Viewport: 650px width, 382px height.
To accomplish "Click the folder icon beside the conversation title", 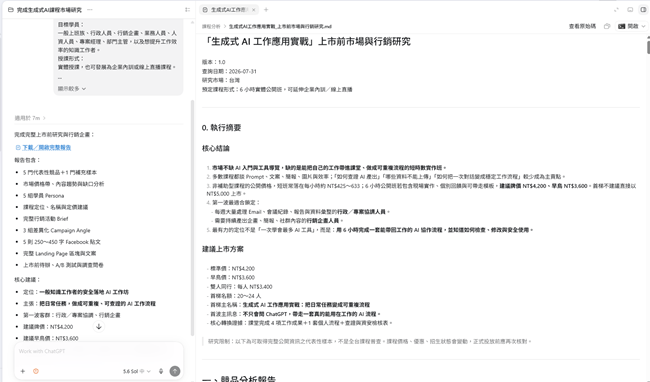I will [x=11, y=10].
